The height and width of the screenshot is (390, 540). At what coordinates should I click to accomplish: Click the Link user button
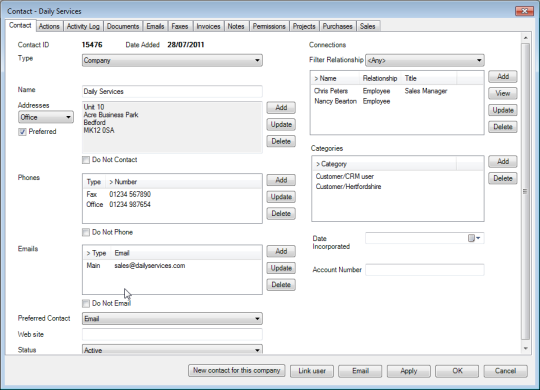tap(312, 371)
